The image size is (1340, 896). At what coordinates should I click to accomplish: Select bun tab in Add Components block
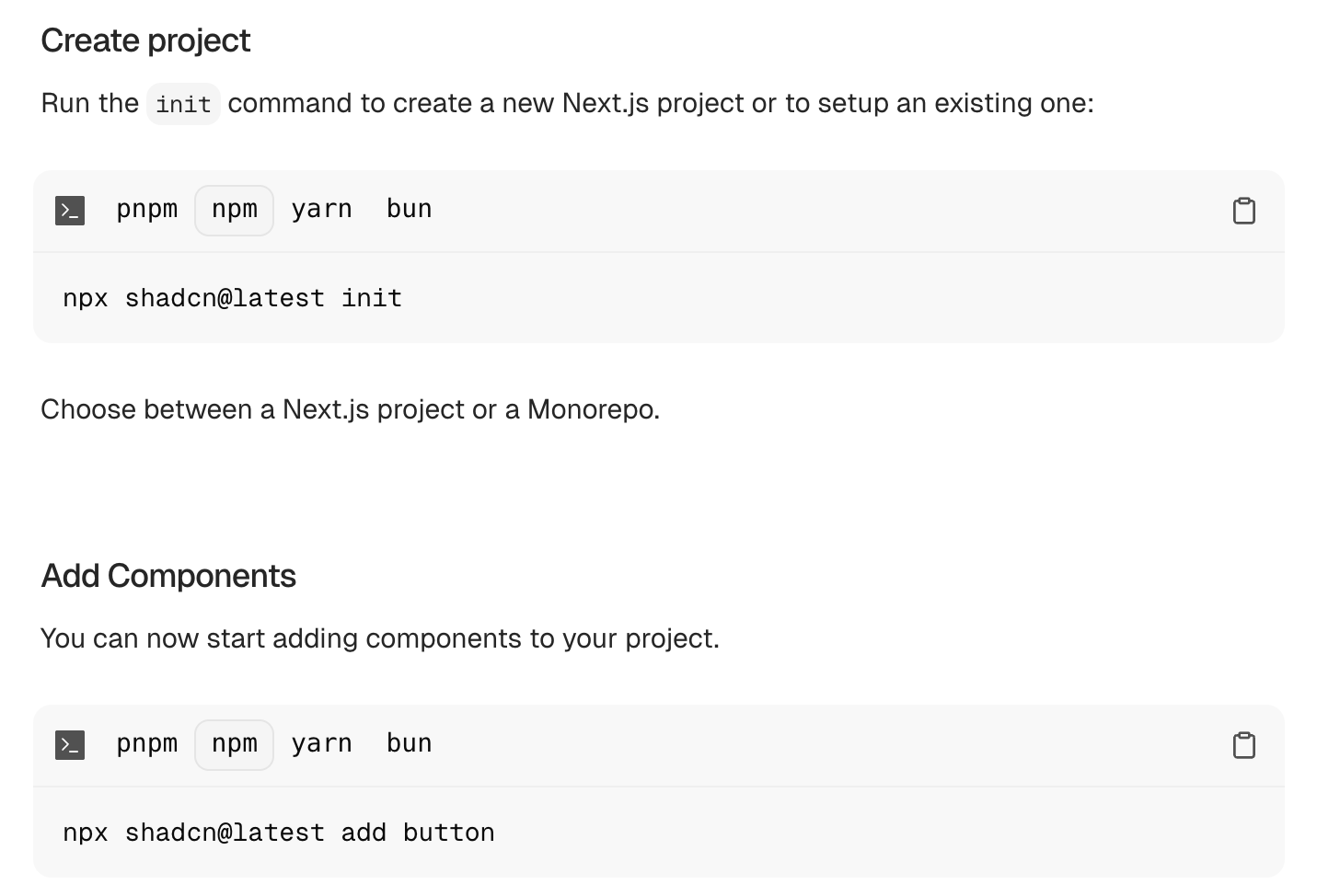pyautogui.click(x=409, y=744)
